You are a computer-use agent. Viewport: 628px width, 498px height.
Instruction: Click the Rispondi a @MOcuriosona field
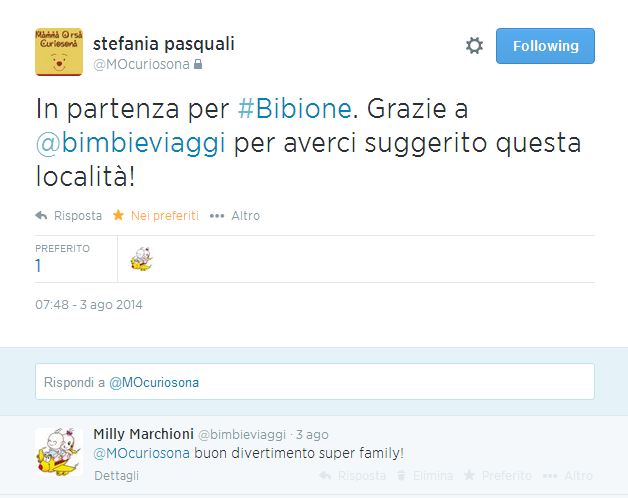(314, 382)
